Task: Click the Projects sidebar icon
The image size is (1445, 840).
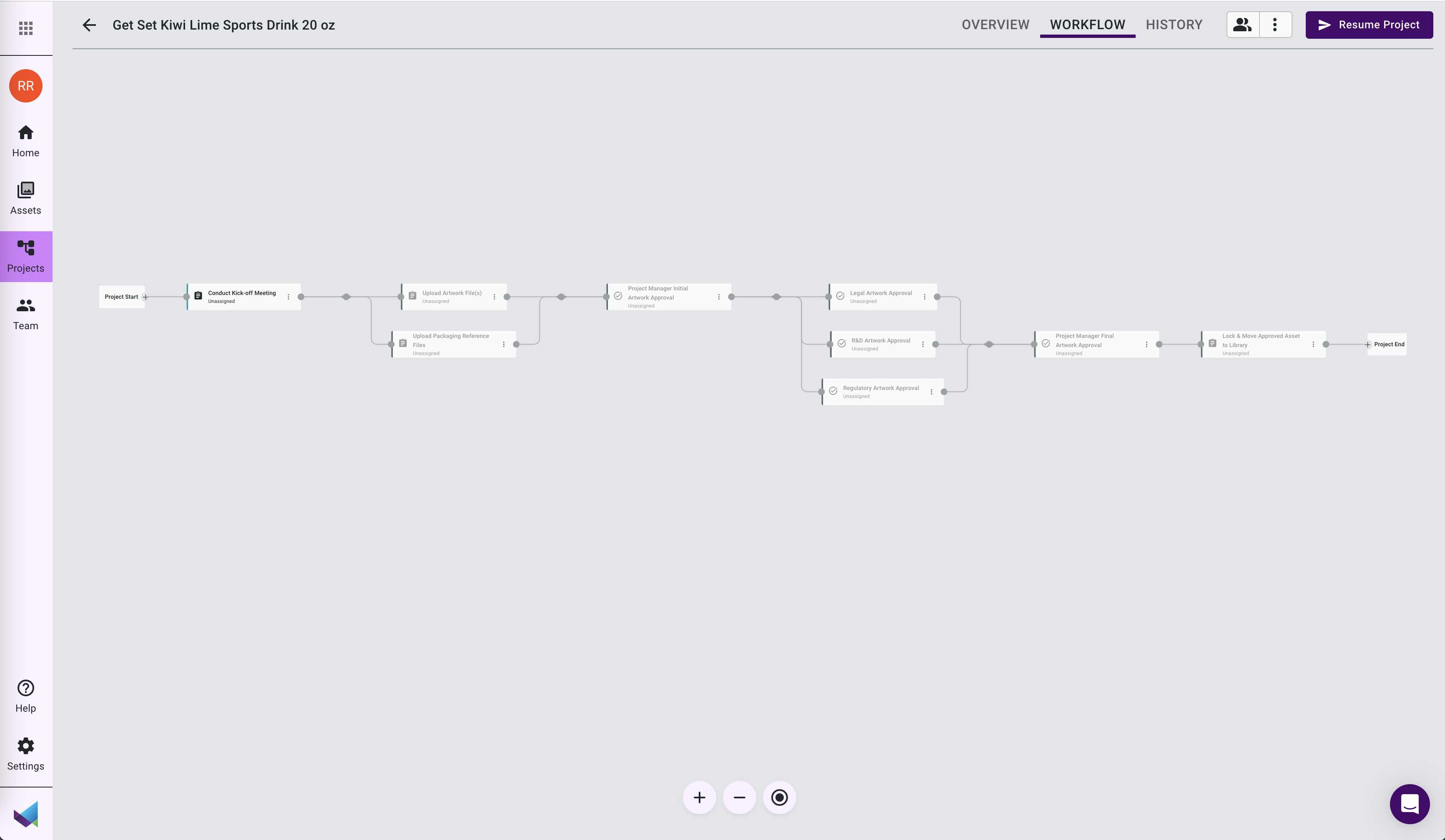Action: click(26, 256)
